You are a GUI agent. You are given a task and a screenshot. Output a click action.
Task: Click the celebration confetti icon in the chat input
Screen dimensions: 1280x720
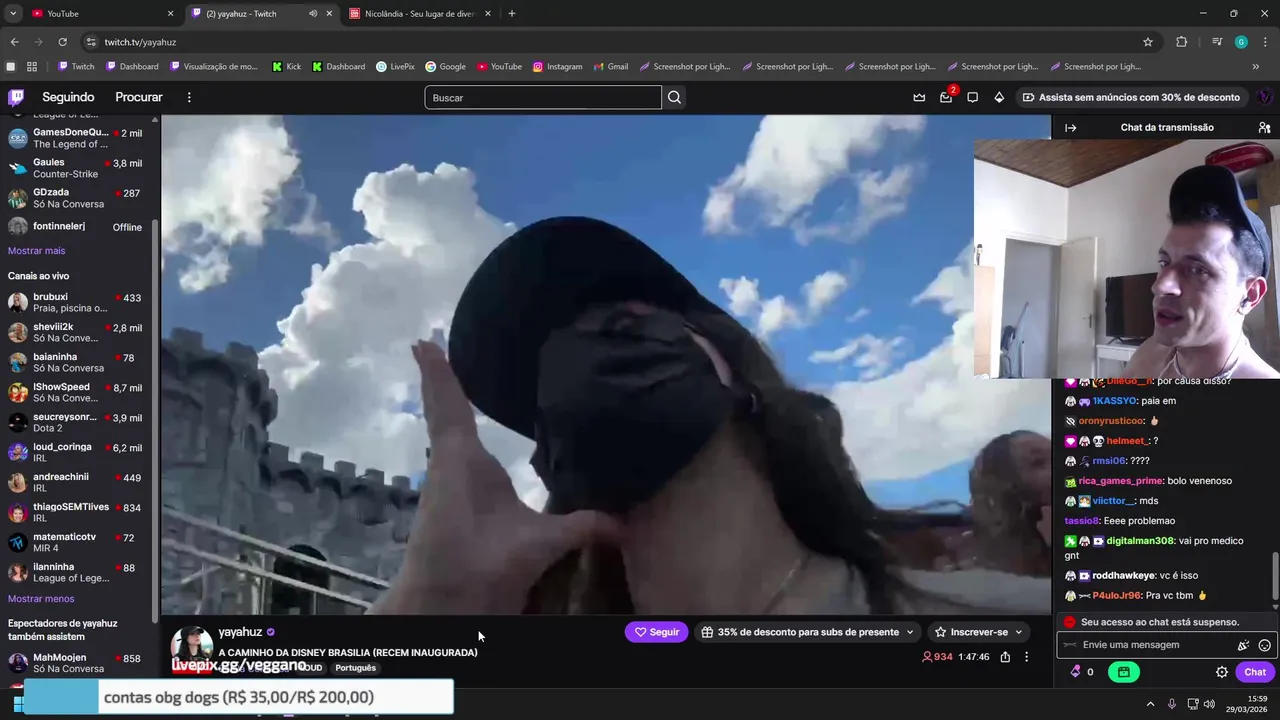pyautogui.click(x=1244, y=645)
